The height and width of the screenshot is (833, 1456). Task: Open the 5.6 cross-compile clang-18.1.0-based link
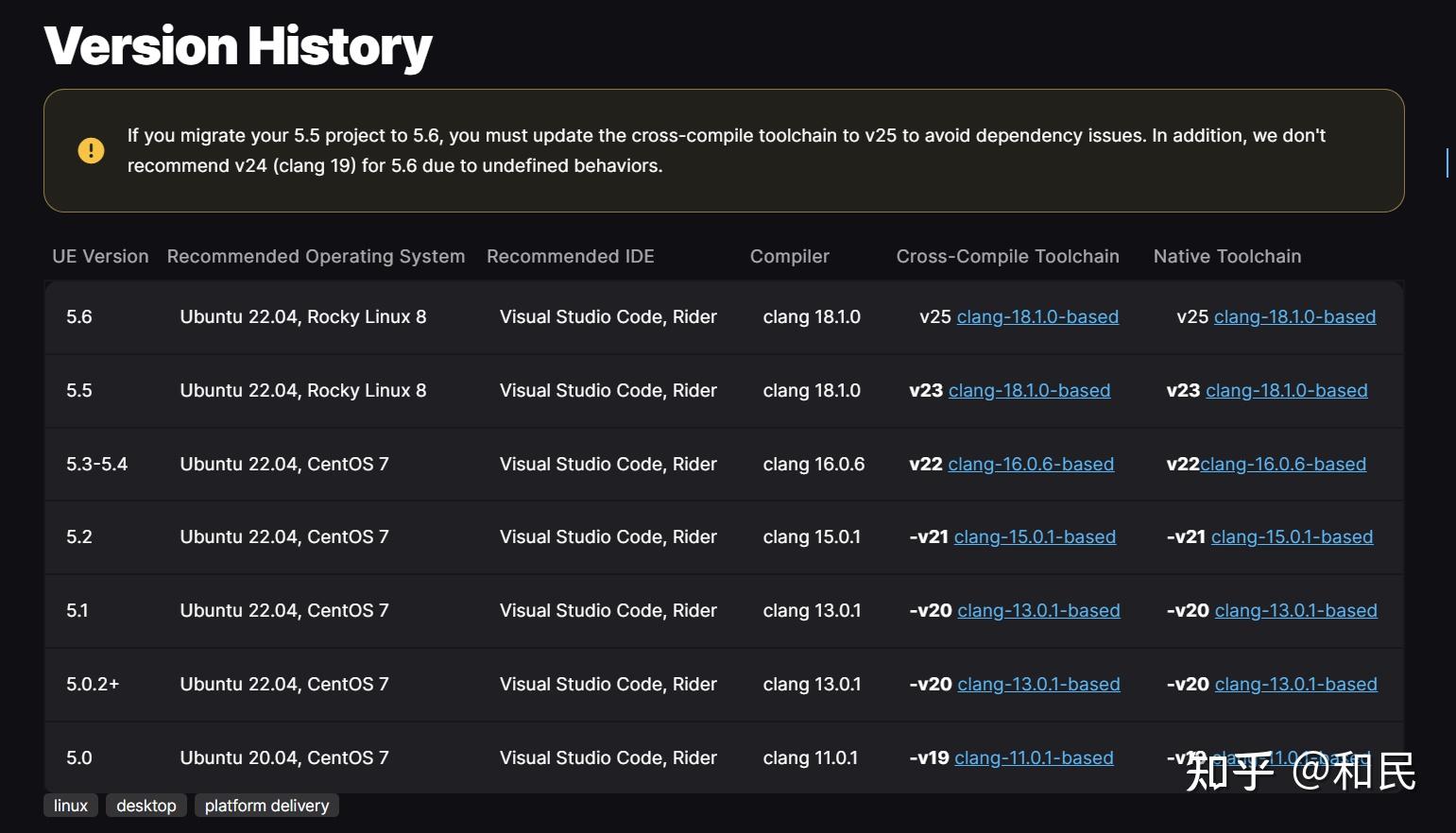click(x=1037, y=317)
